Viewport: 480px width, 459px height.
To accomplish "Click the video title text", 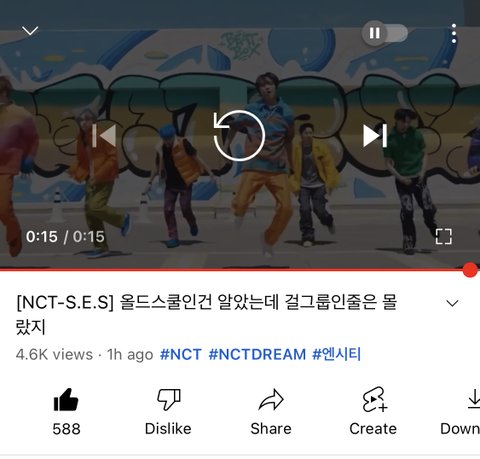I will [206, 315].
